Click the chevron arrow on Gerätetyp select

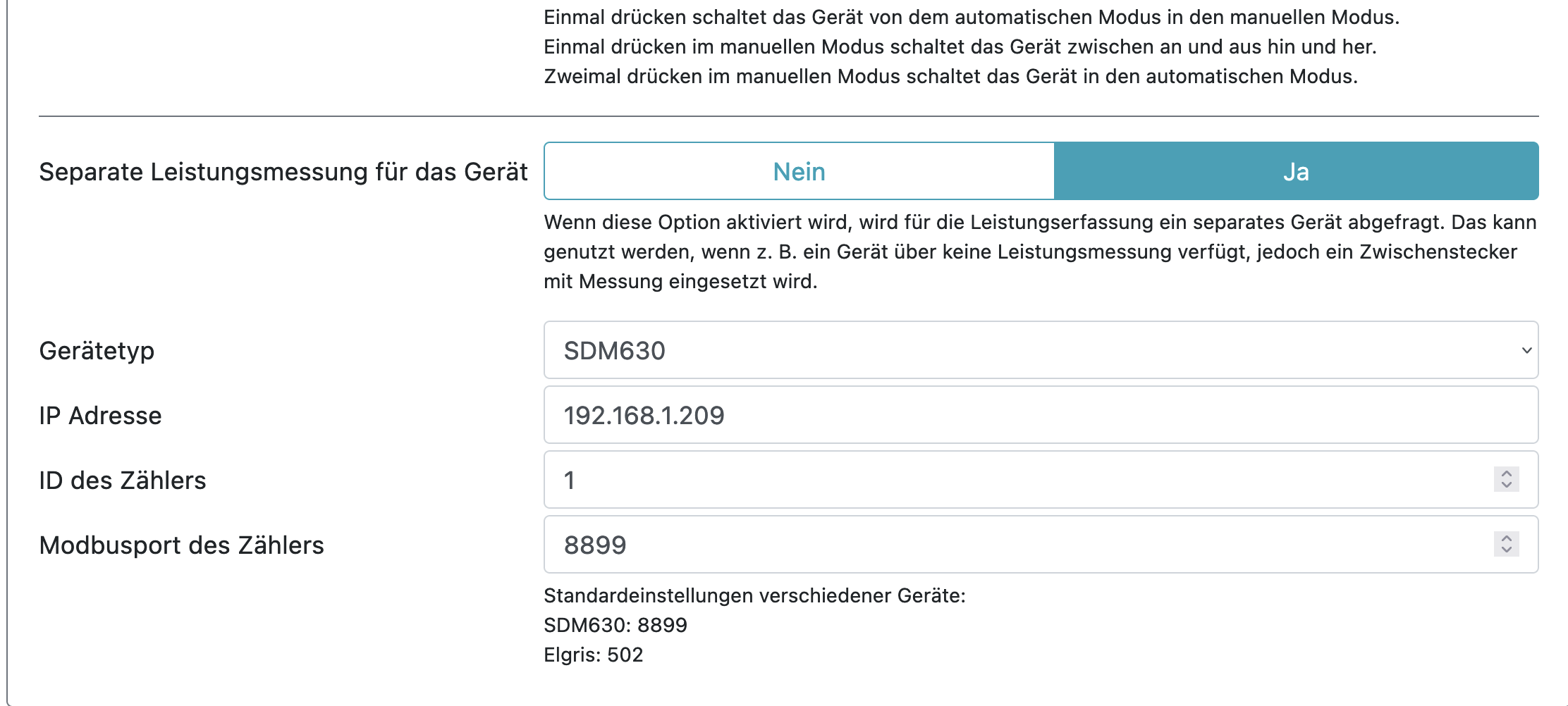[1526, 350]
